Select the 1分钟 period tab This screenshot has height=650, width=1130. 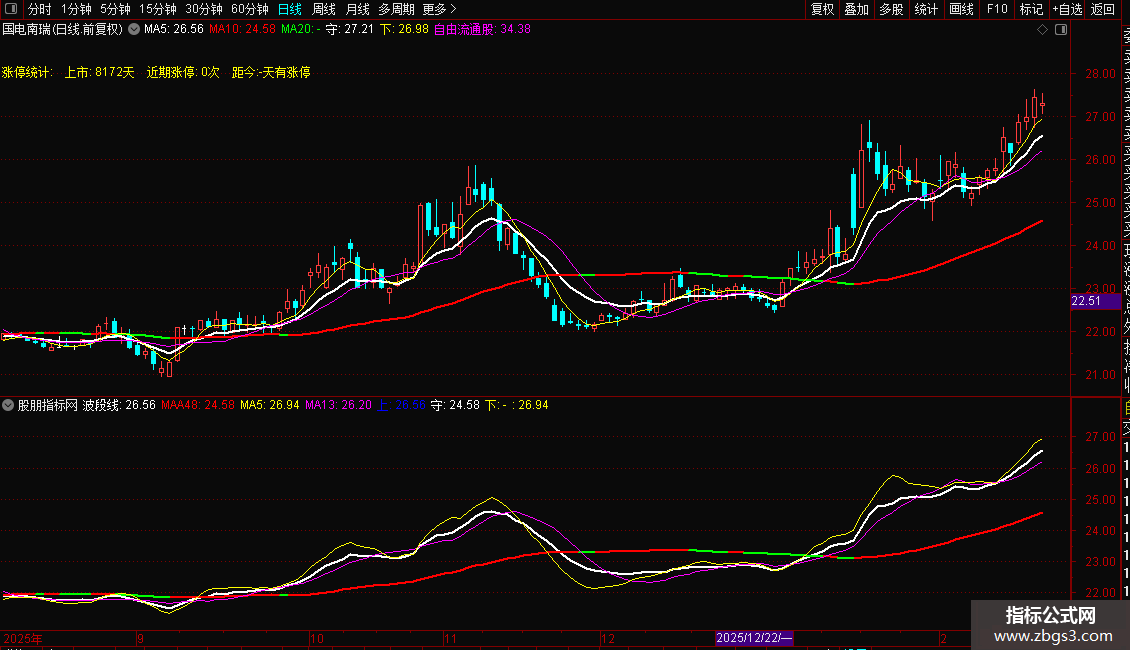coord(76,9)
